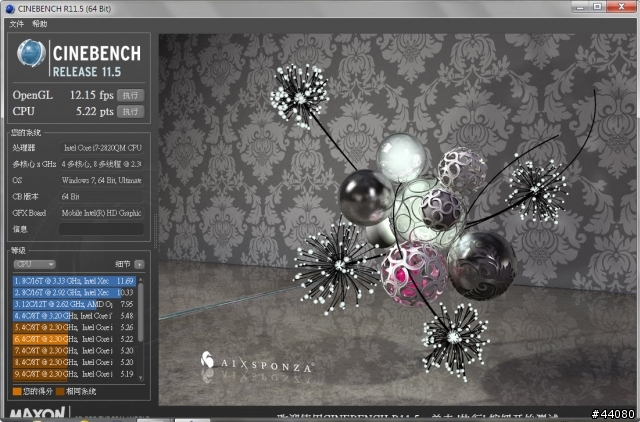Select ranking entry 5 with score 5.26
The width and height of the screenshot is (640, 422).
pos(74,327)
